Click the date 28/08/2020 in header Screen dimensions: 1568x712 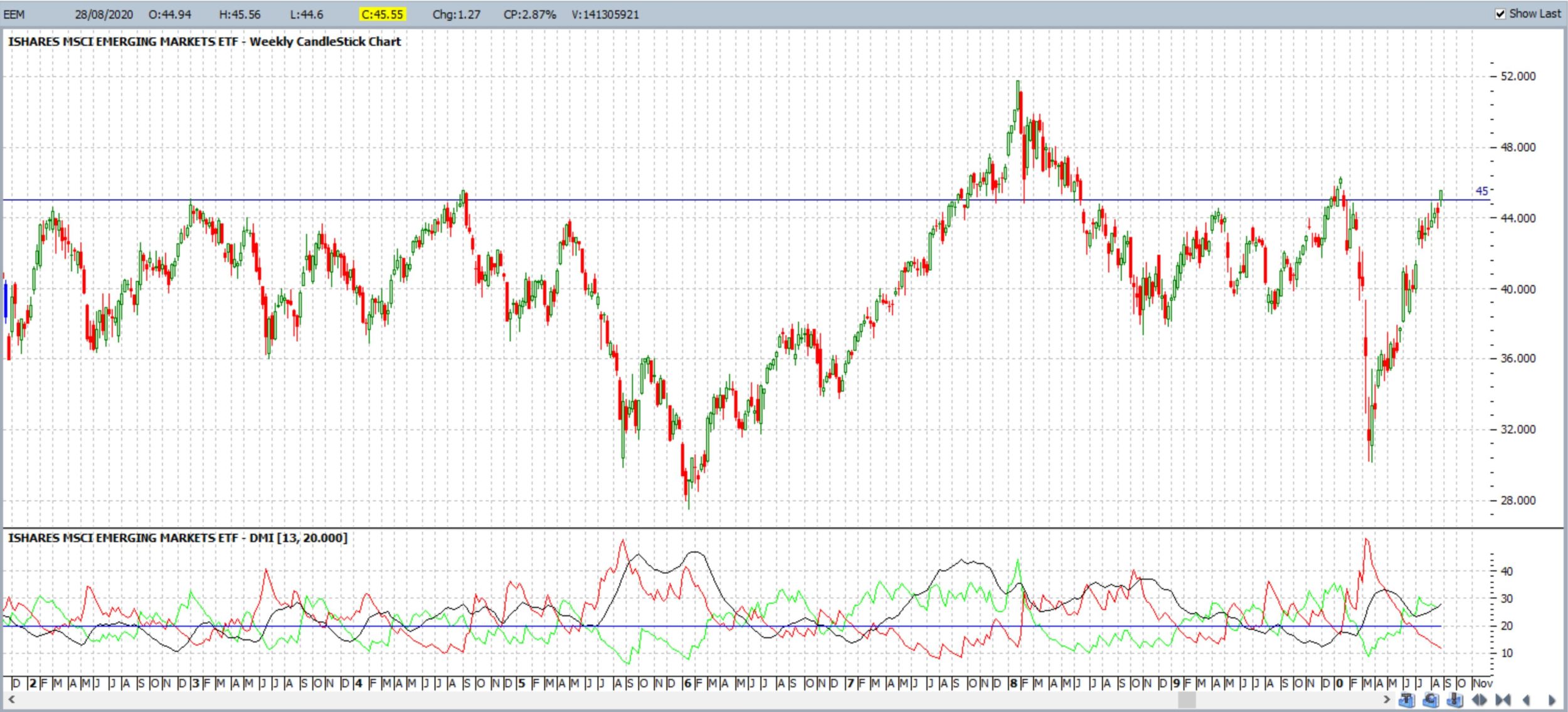(103, 14)
